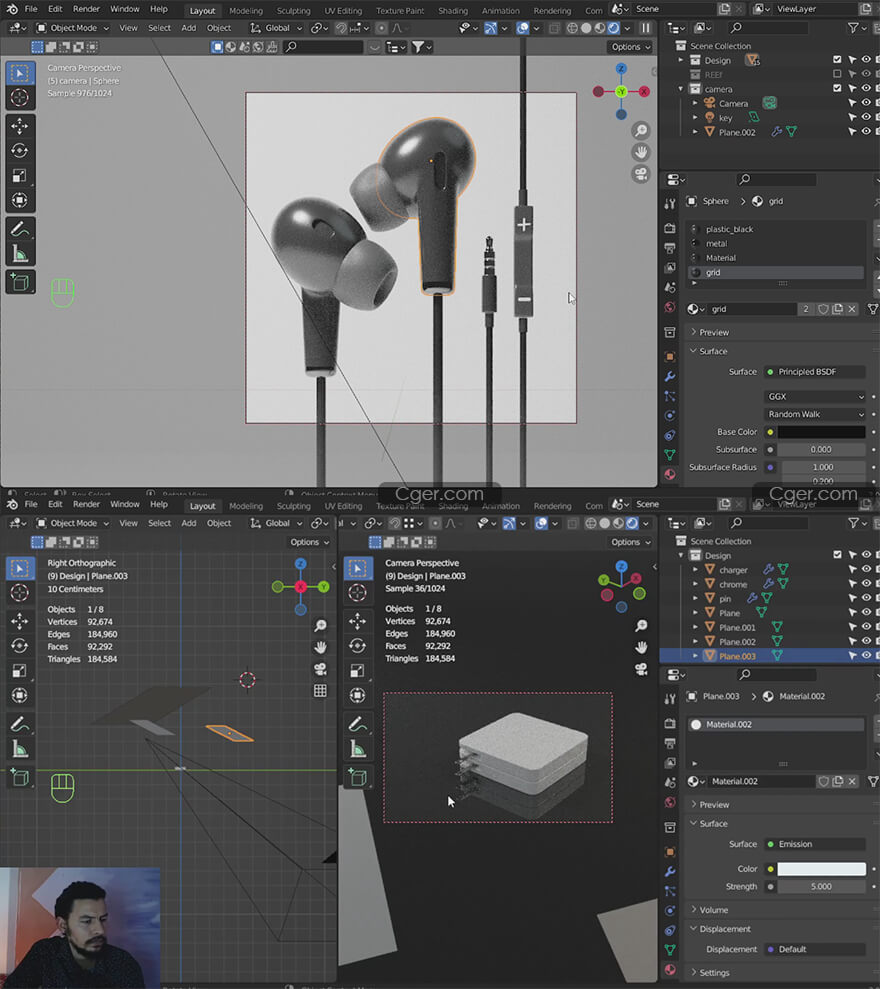Click the Emission surface shader button
880x989 pixels.
pos(814,844)
